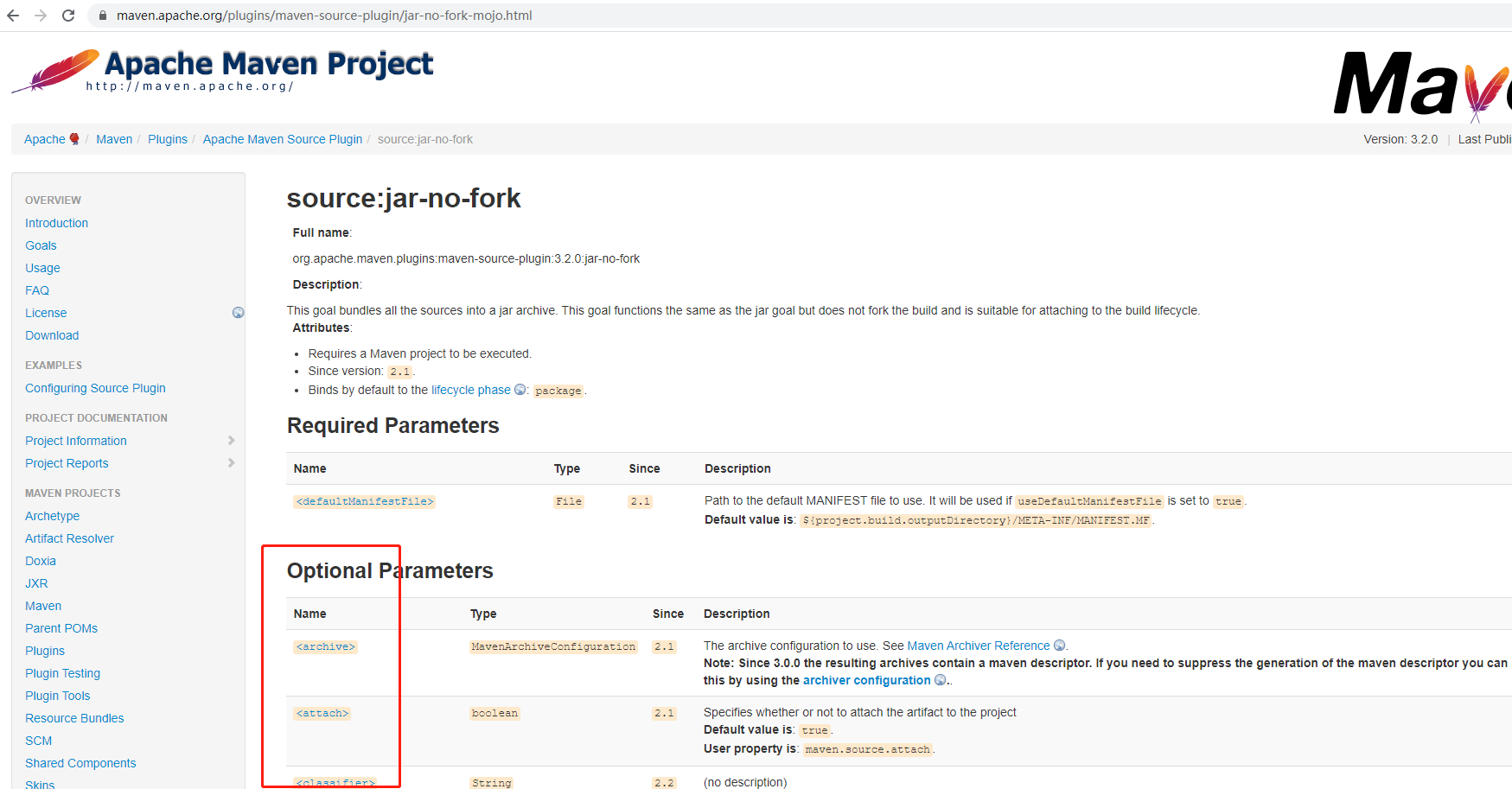Open the Parent POMs link
Screen dimensions: 1512x789
click(x=61, y=628)
